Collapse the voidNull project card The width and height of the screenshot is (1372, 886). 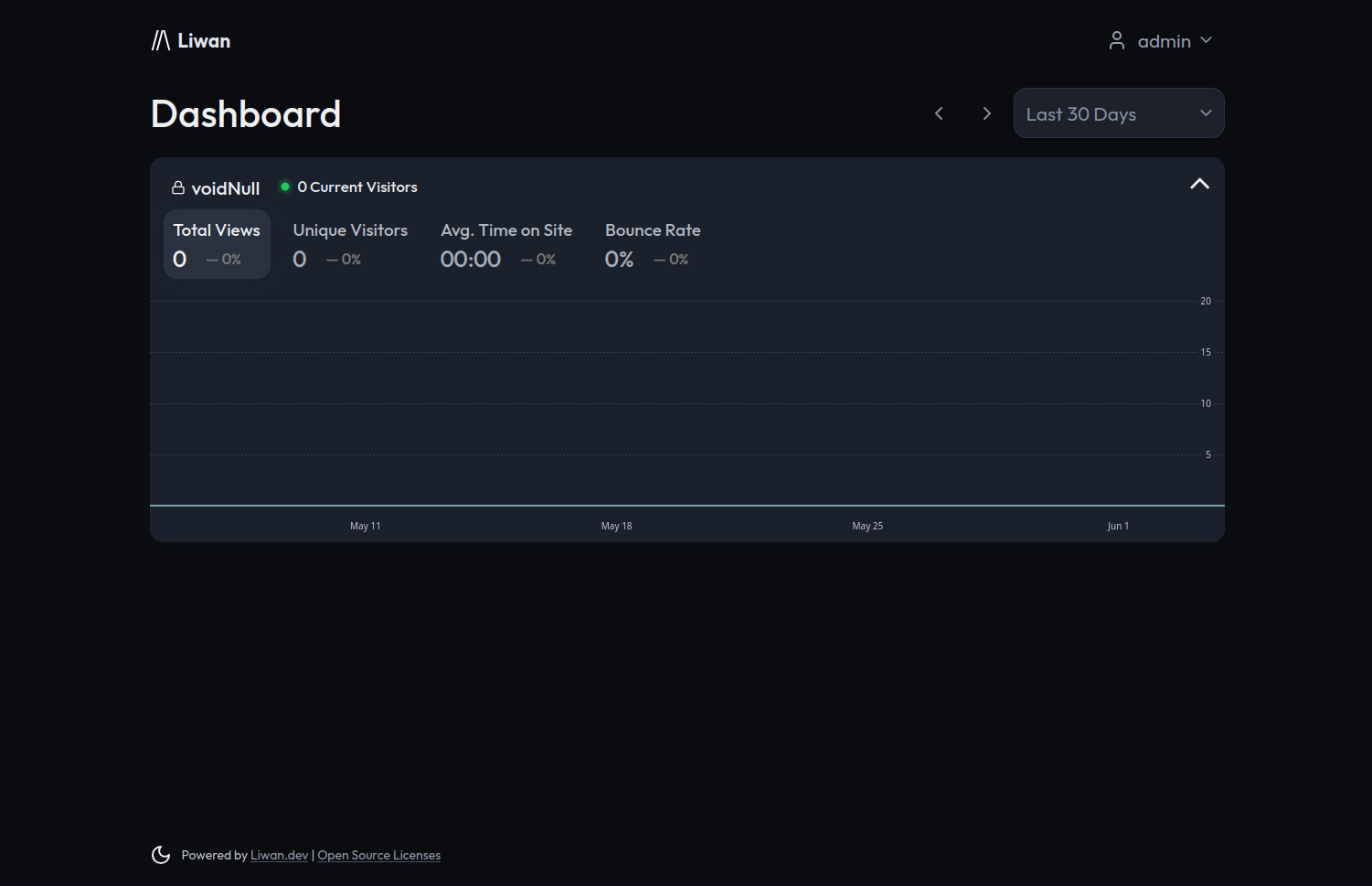1199,184
